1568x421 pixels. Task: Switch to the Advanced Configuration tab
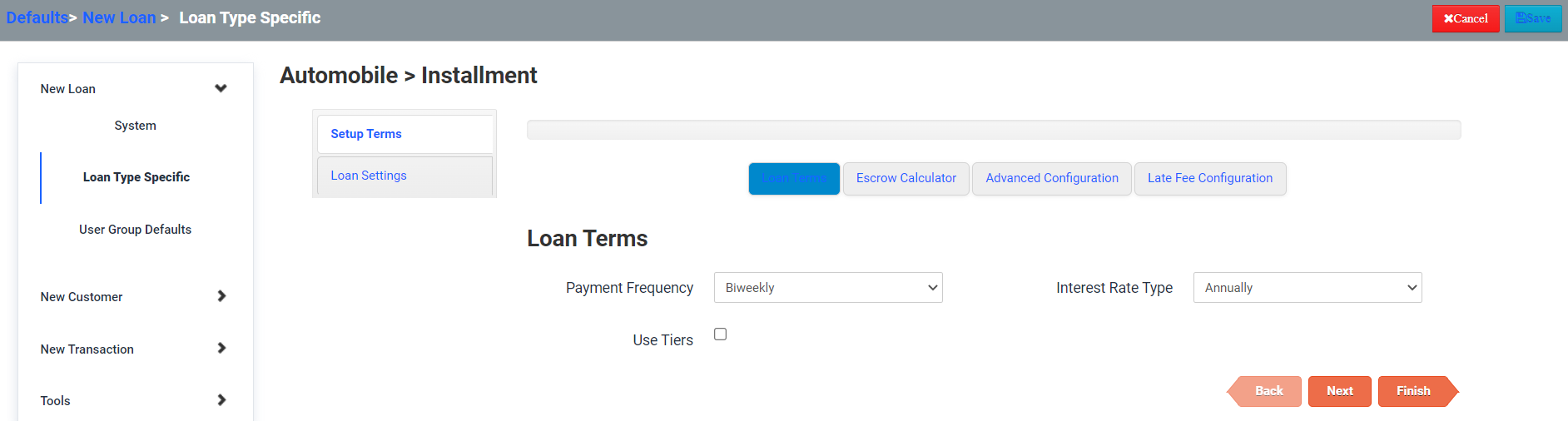[x=1052, y=178]
